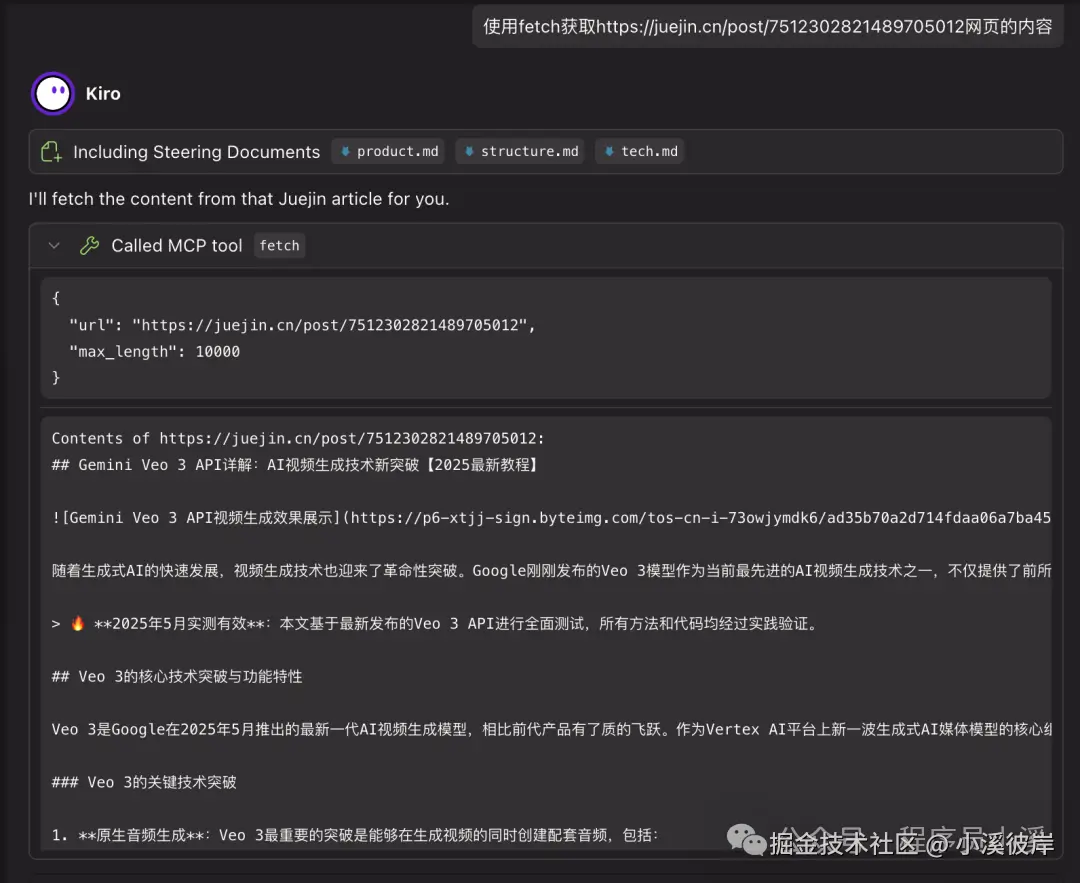This screenshot has height=883, width=1080.
Task: Open the structure.md steering document
Action: pyautogui.click(x=520, y=151)
